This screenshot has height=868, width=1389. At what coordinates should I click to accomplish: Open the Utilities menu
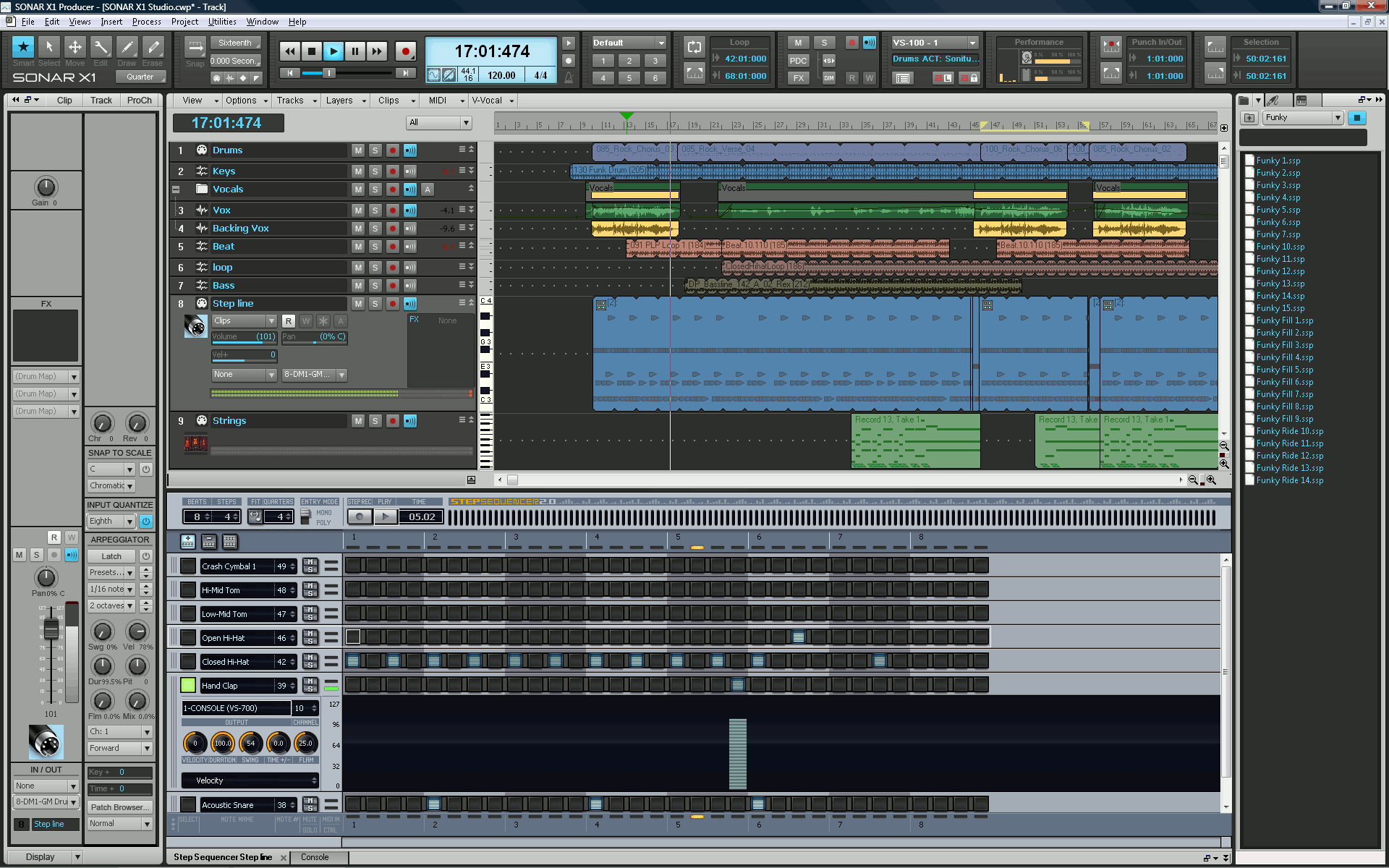222,22
